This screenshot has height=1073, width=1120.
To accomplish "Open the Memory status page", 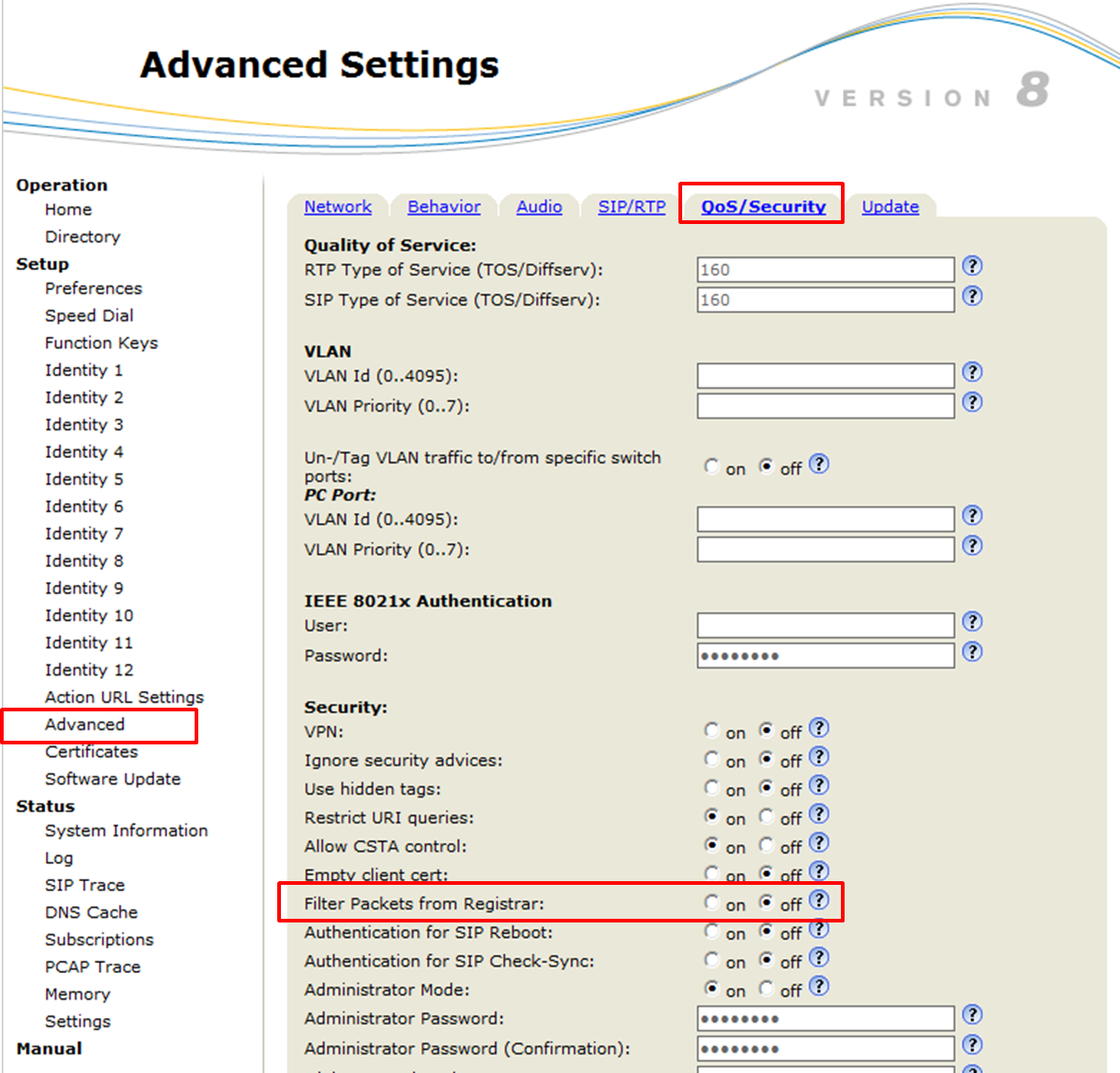I will click(77, 994).
